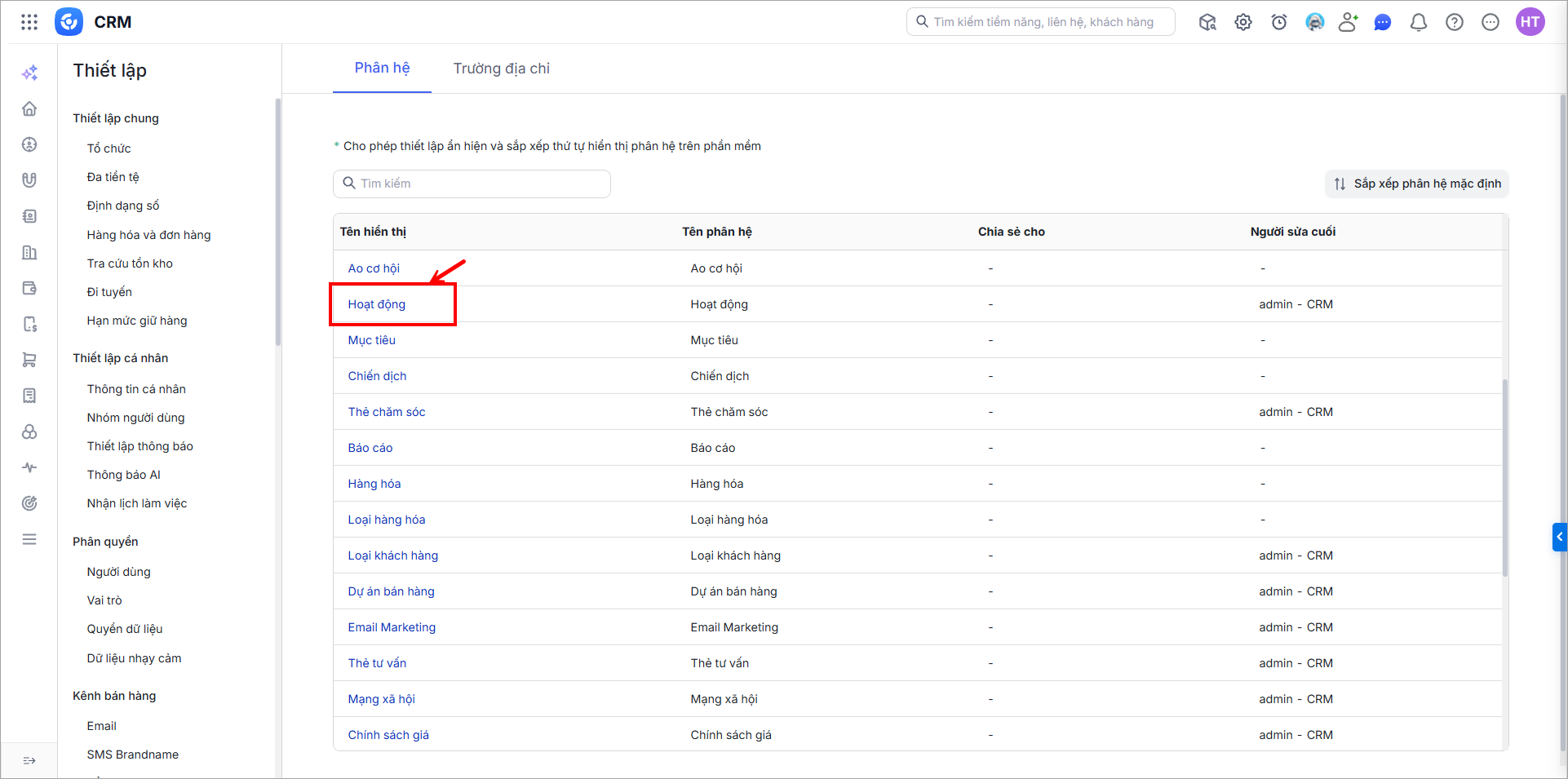The width and height of the screenshot is (1568, 779).
Task: Open the Mục tiêu module link
Action: [x=372, y=340]
